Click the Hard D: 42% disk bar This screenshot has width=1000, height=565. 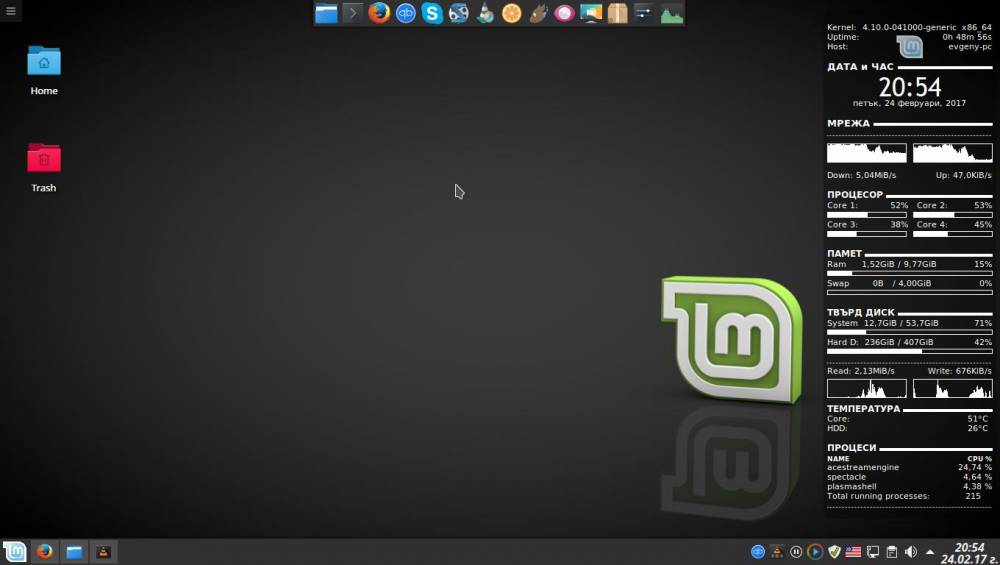coord(910,351)
